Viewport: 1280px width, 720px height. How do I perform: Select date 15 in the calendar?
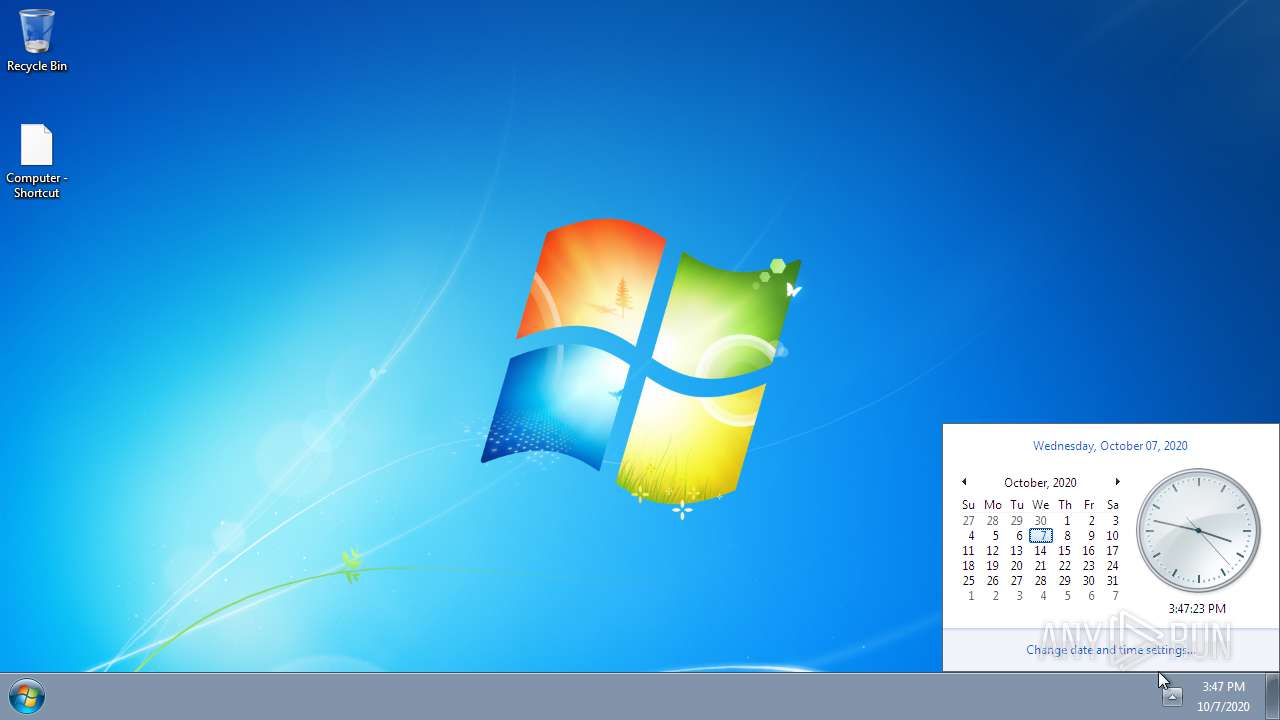tap(1065, 551)
